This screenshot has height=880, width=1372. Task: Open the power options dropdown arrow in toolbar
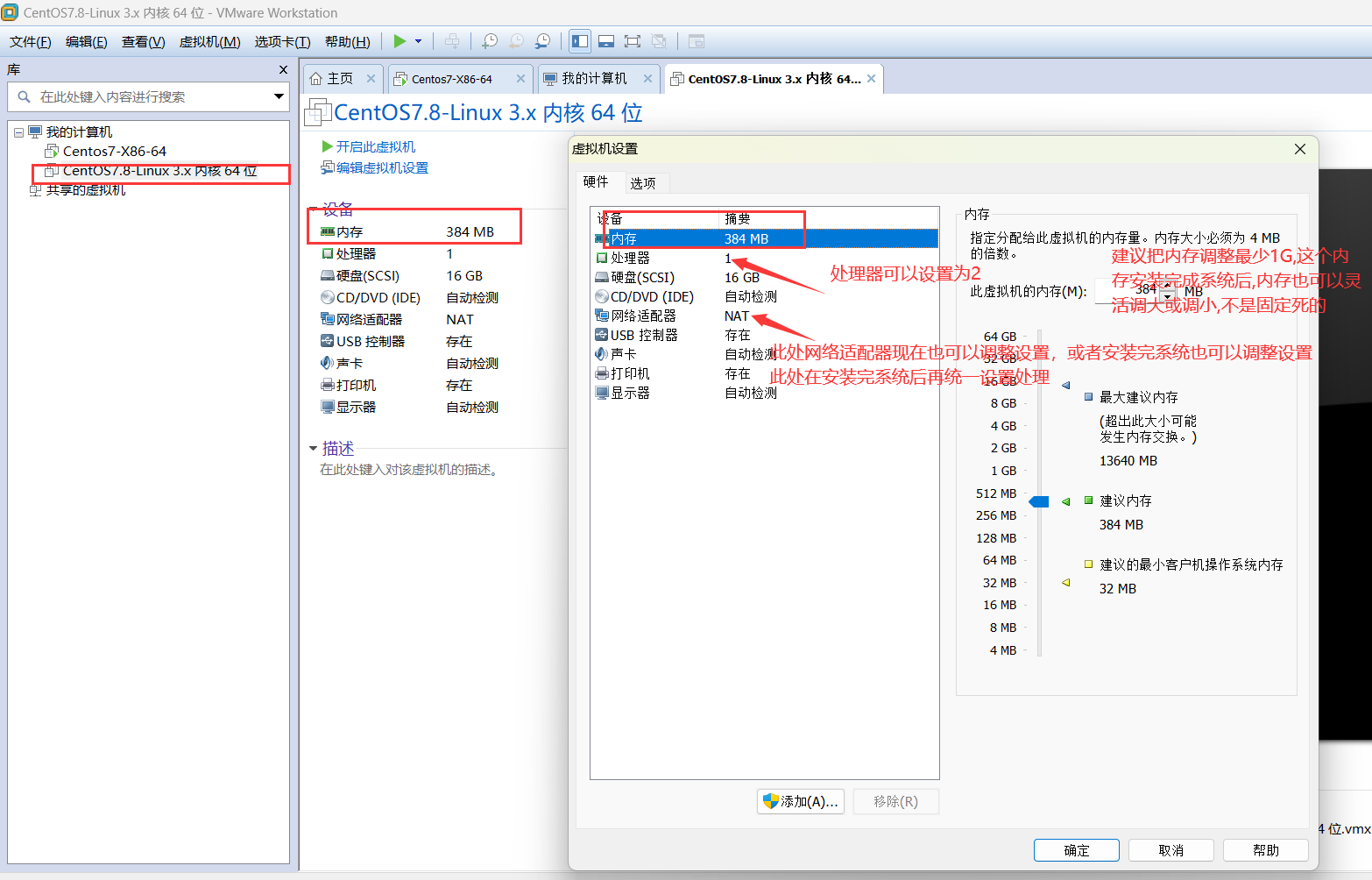(x=419, y=41)
